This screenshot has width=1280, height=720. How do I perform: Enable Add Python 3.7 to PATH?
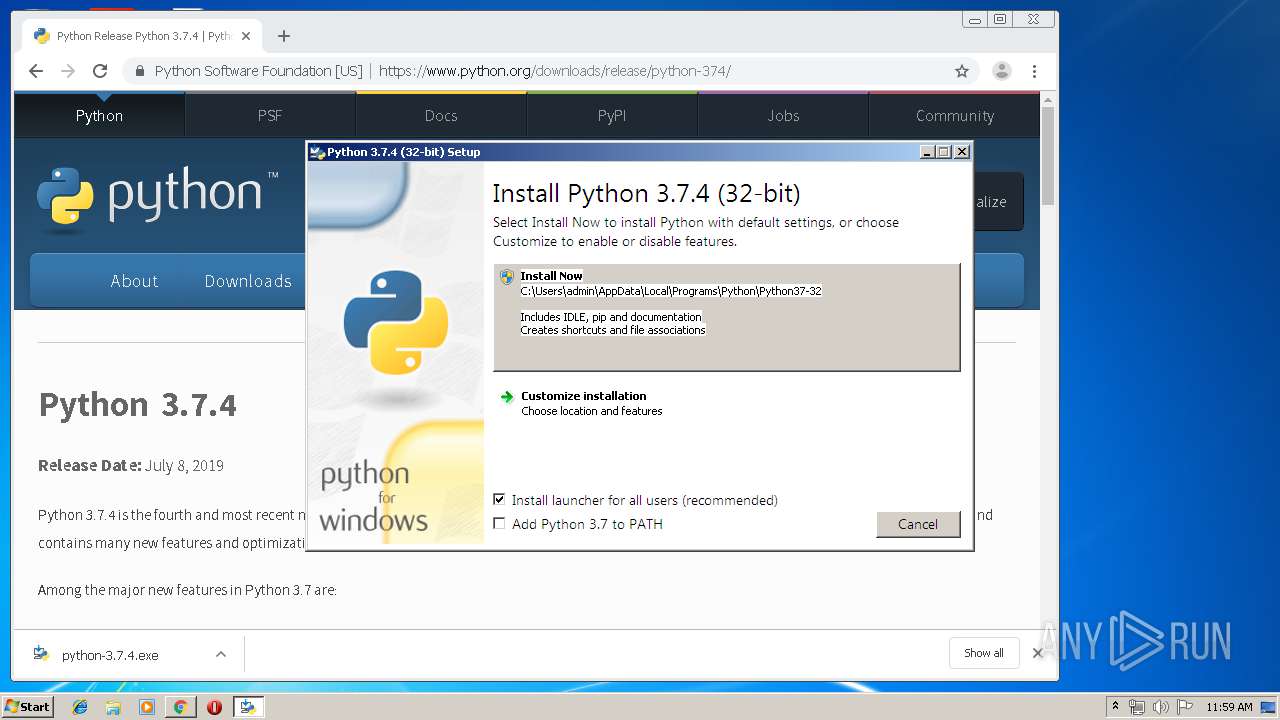(499, 524)
